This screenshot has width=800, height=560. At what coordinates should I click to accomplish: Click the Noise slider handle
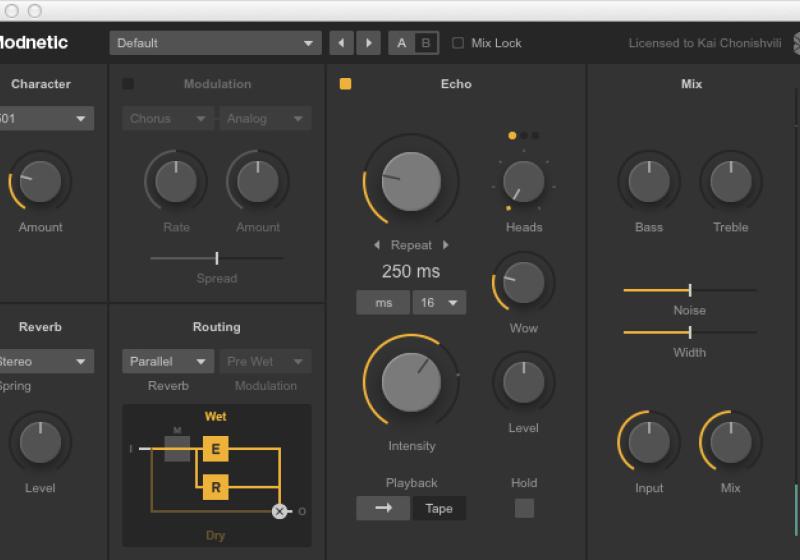tap(690, 290)
